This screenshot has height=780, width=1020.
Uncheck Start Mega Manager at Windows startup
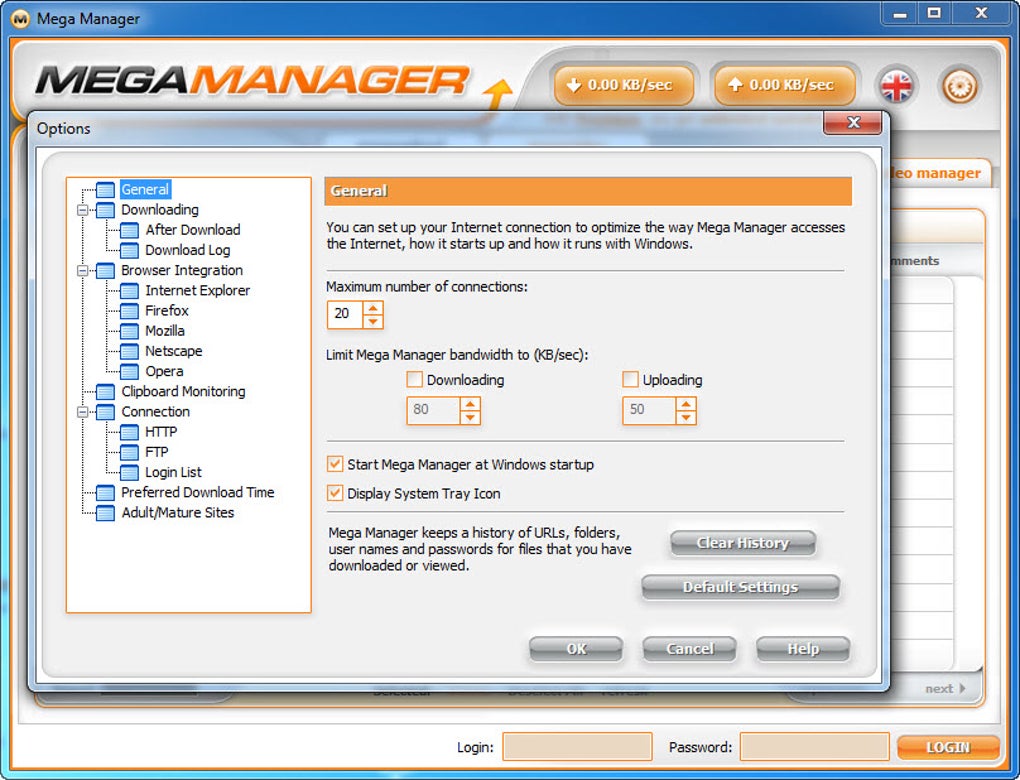[x=334, y=464]
